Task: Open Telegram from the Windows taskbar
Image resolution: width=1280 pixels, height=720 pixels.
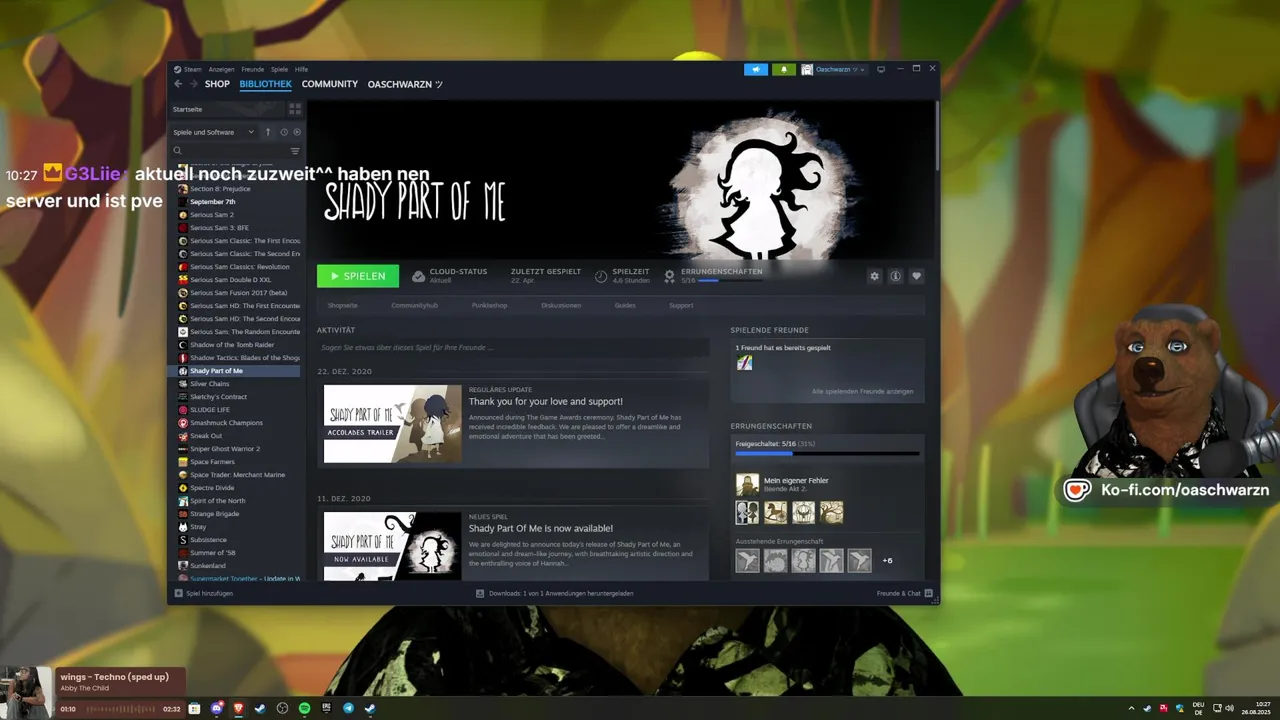Action: click(x=348, y=708)
